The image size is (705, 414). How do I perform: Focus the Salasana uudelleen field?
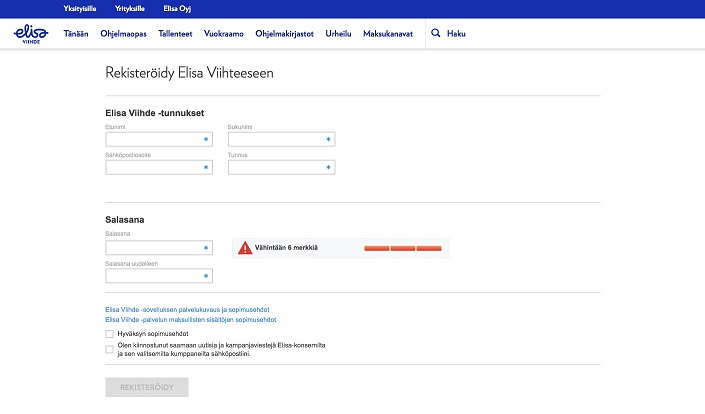[159, 276]
